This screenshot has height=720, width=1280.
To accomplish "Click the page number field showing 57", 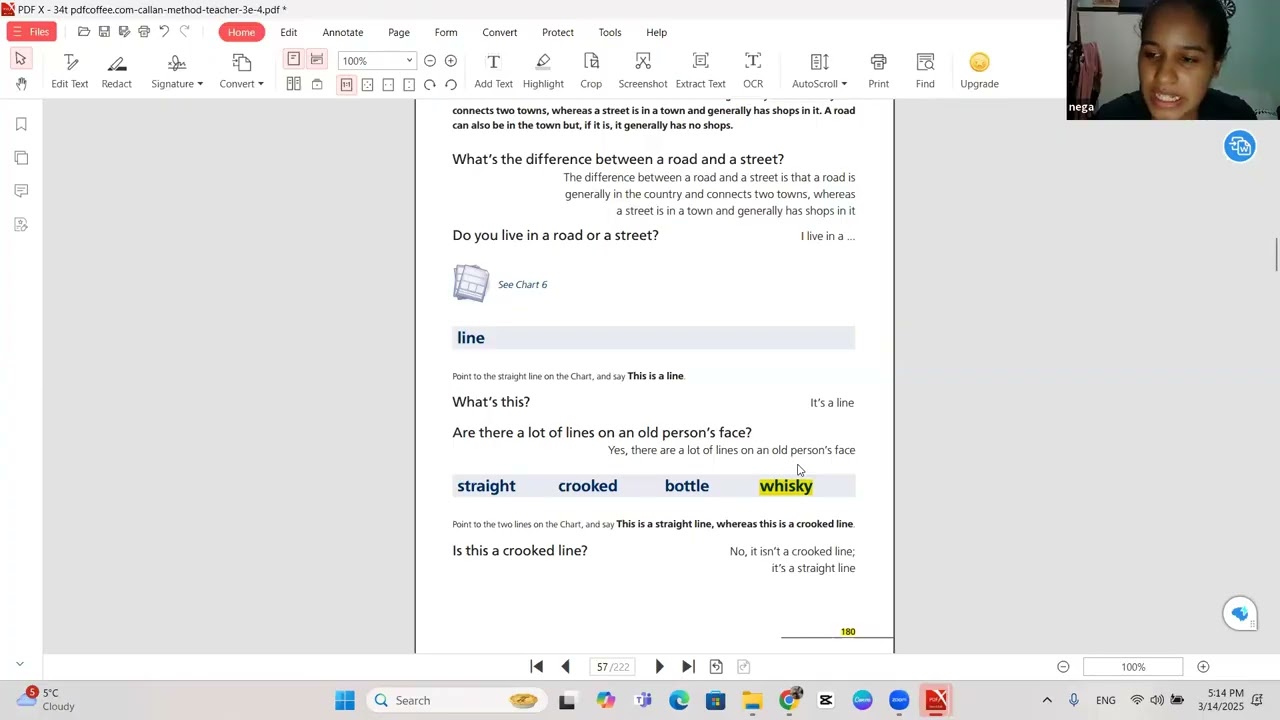I will (613, 667).
